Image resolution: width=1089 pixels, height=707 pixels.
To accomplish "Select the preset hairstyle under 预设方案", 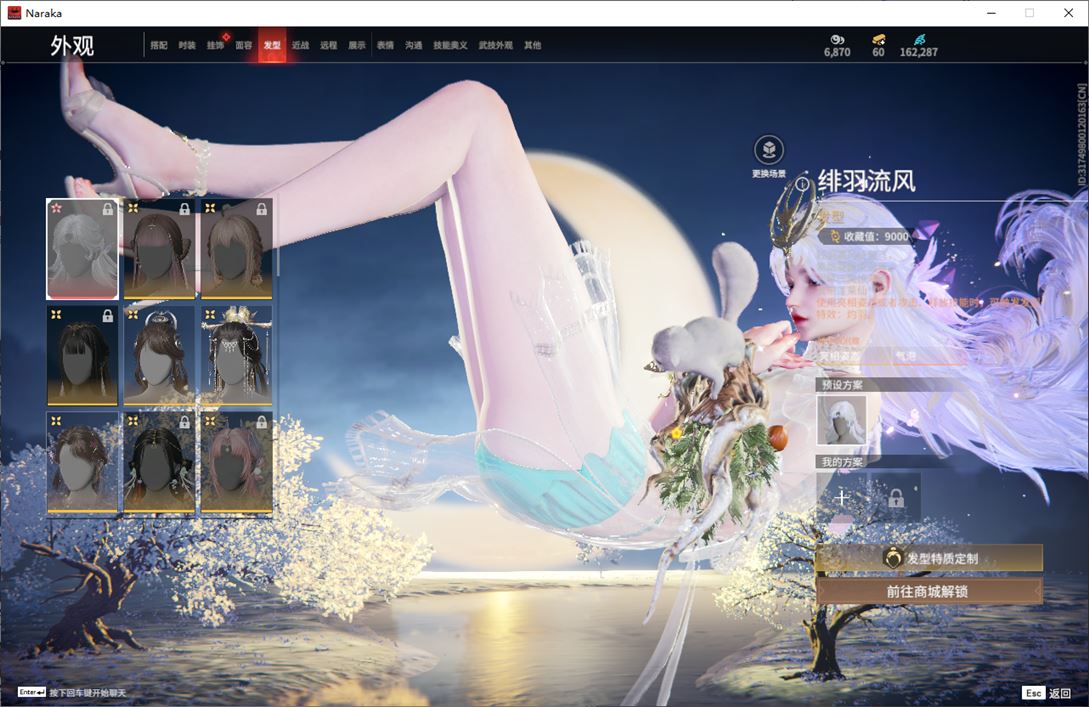I will click(x=841, y=421).
